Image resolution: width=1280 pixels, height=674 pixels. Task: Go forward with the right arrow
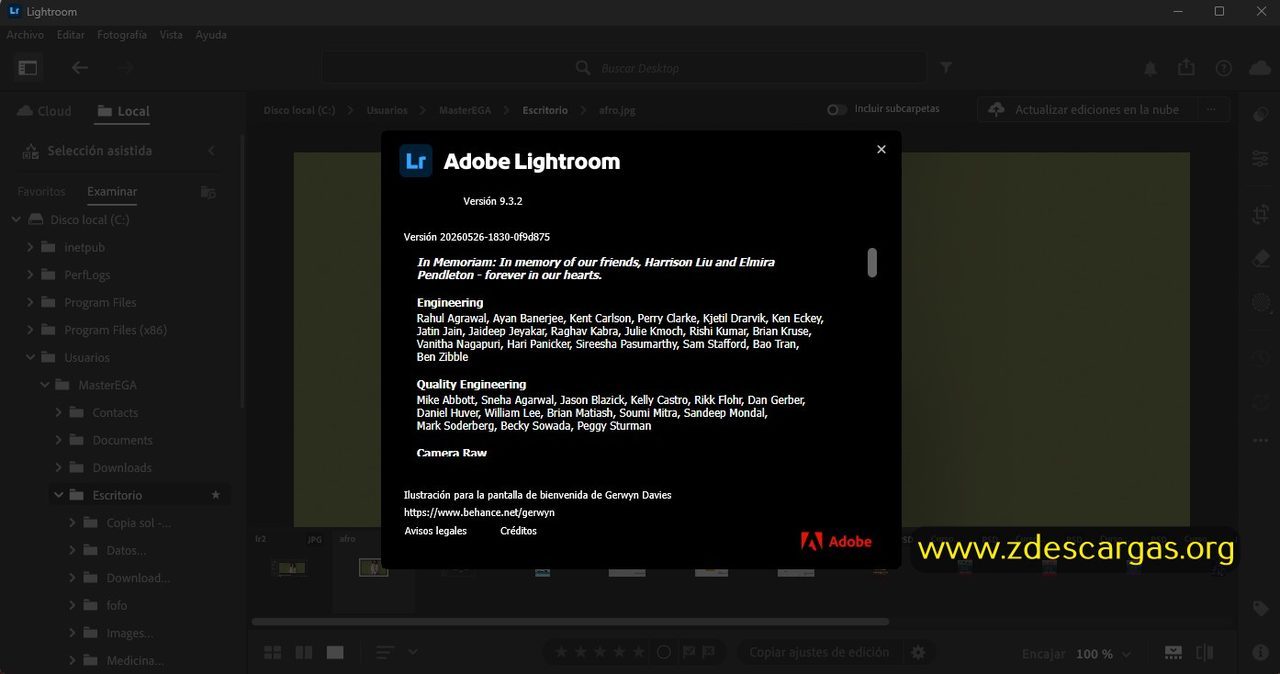125,68
